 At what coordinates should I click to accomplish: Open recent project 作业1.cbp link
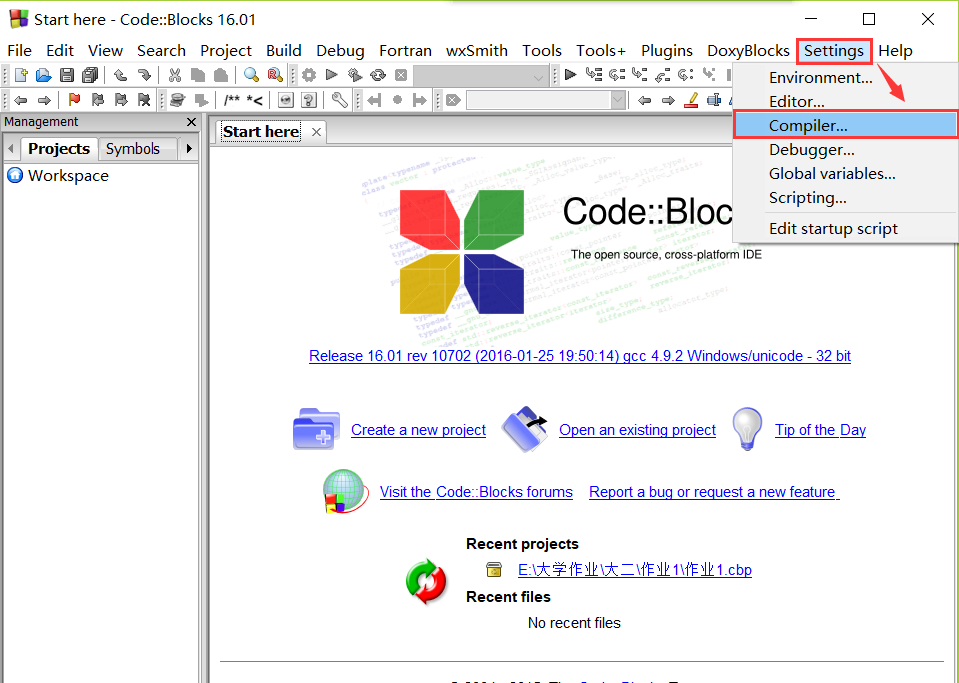pos(635,570)
